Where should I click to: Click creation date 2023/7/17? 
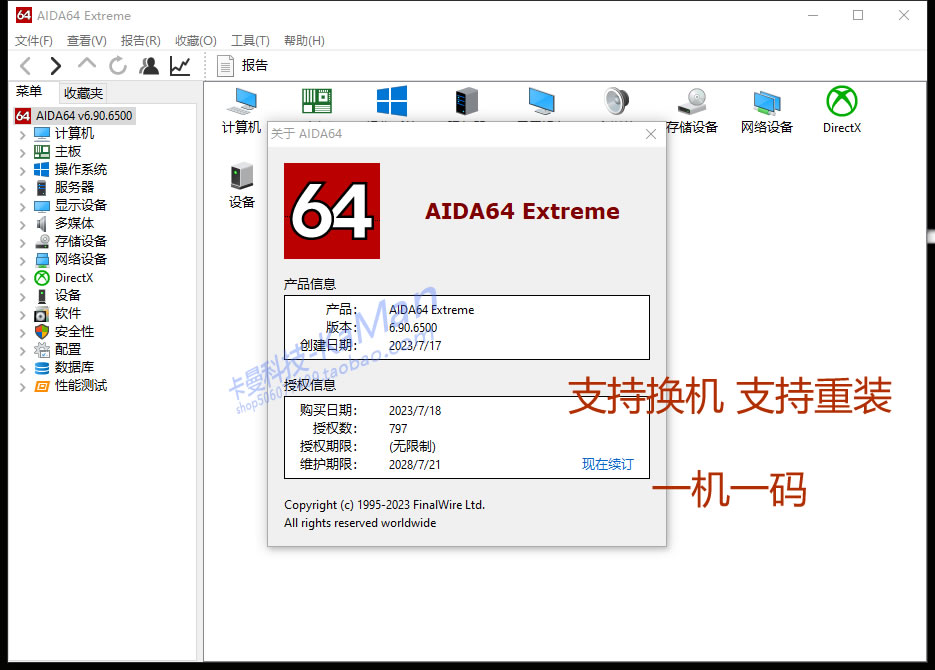point(415,346)
